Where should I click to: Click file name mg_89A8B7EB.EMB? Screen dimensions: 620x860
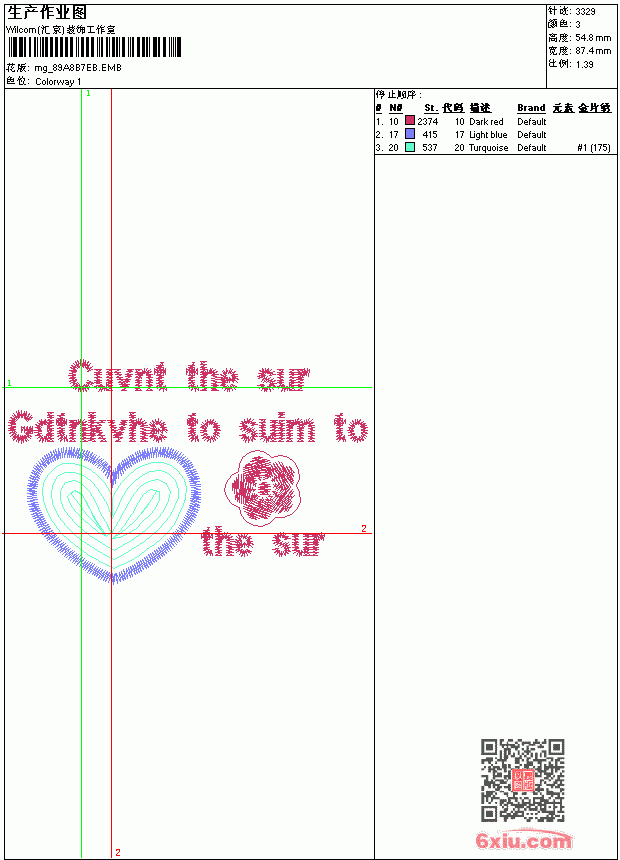78,67
